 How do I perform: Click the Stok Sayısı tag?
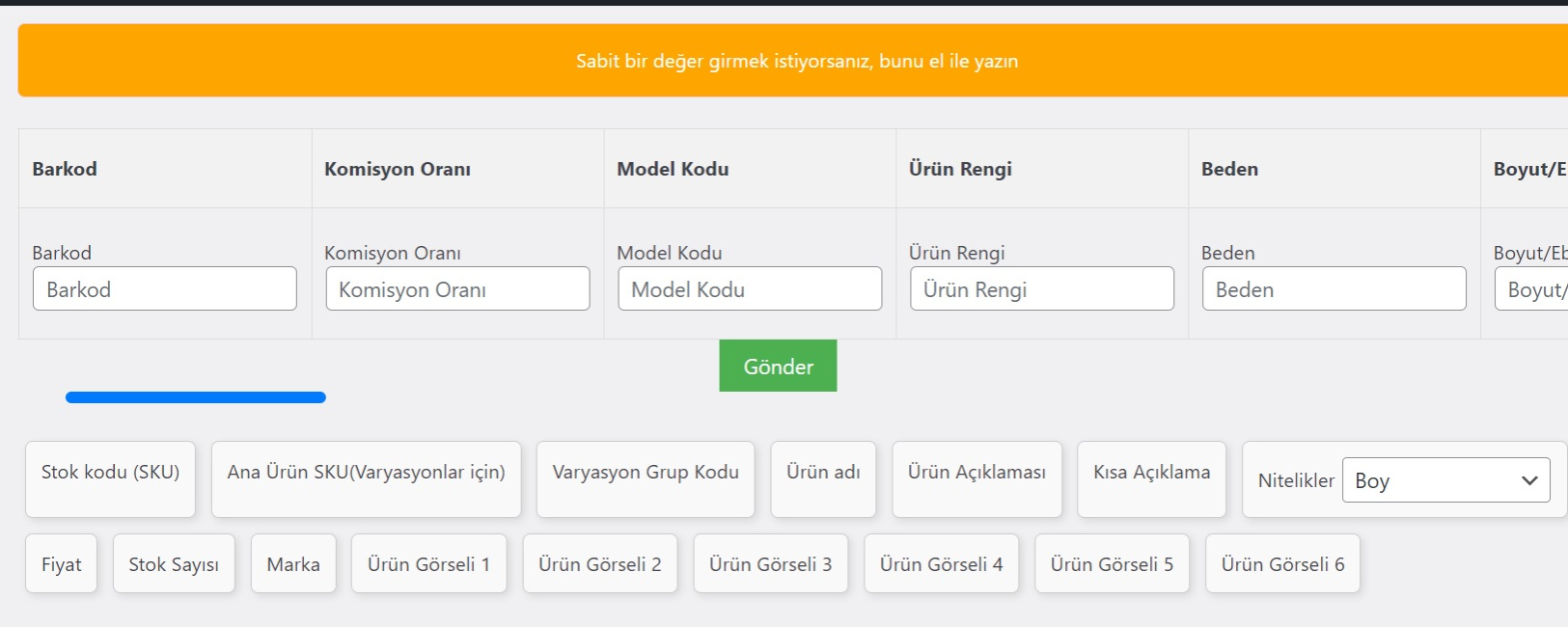pos(174,564)
